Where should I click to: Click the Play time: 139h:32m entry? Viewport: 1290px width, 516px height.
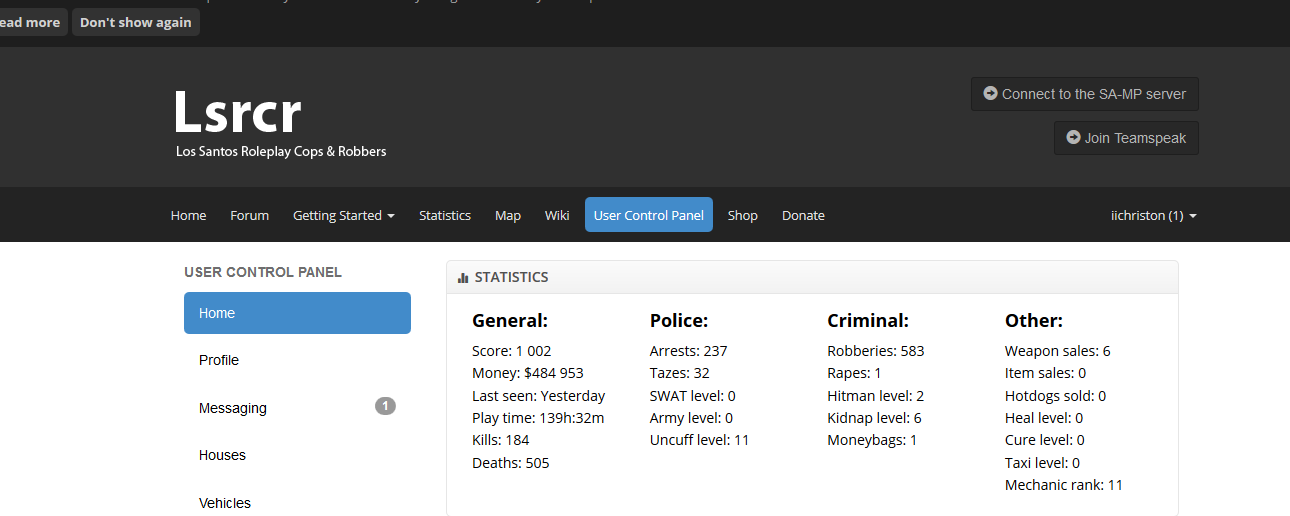coord(538,418)
